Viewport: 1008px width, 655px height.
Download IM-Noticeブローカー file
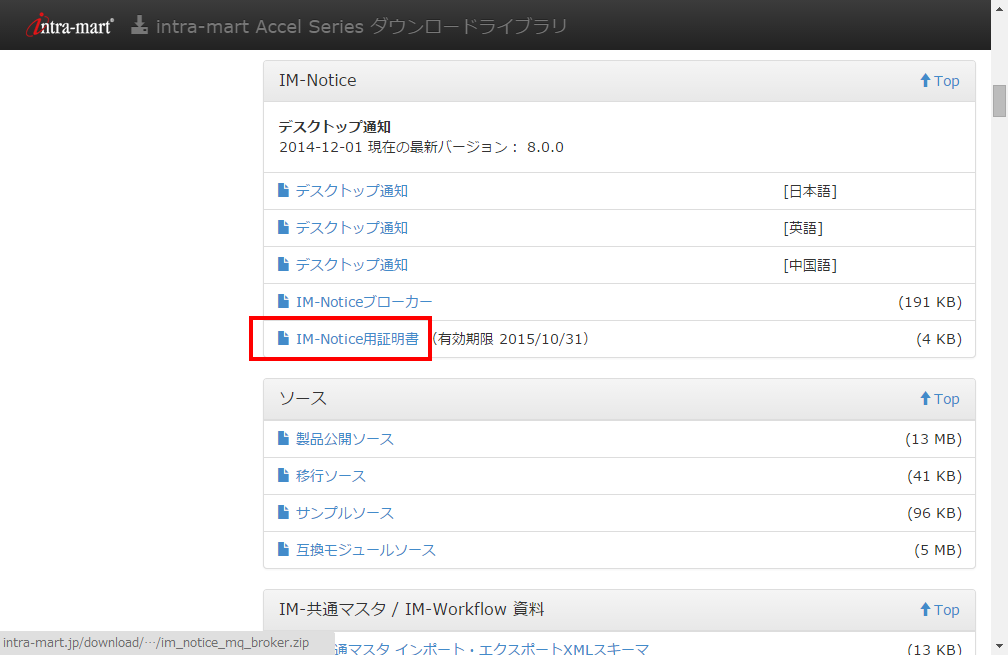pos(364,302)
